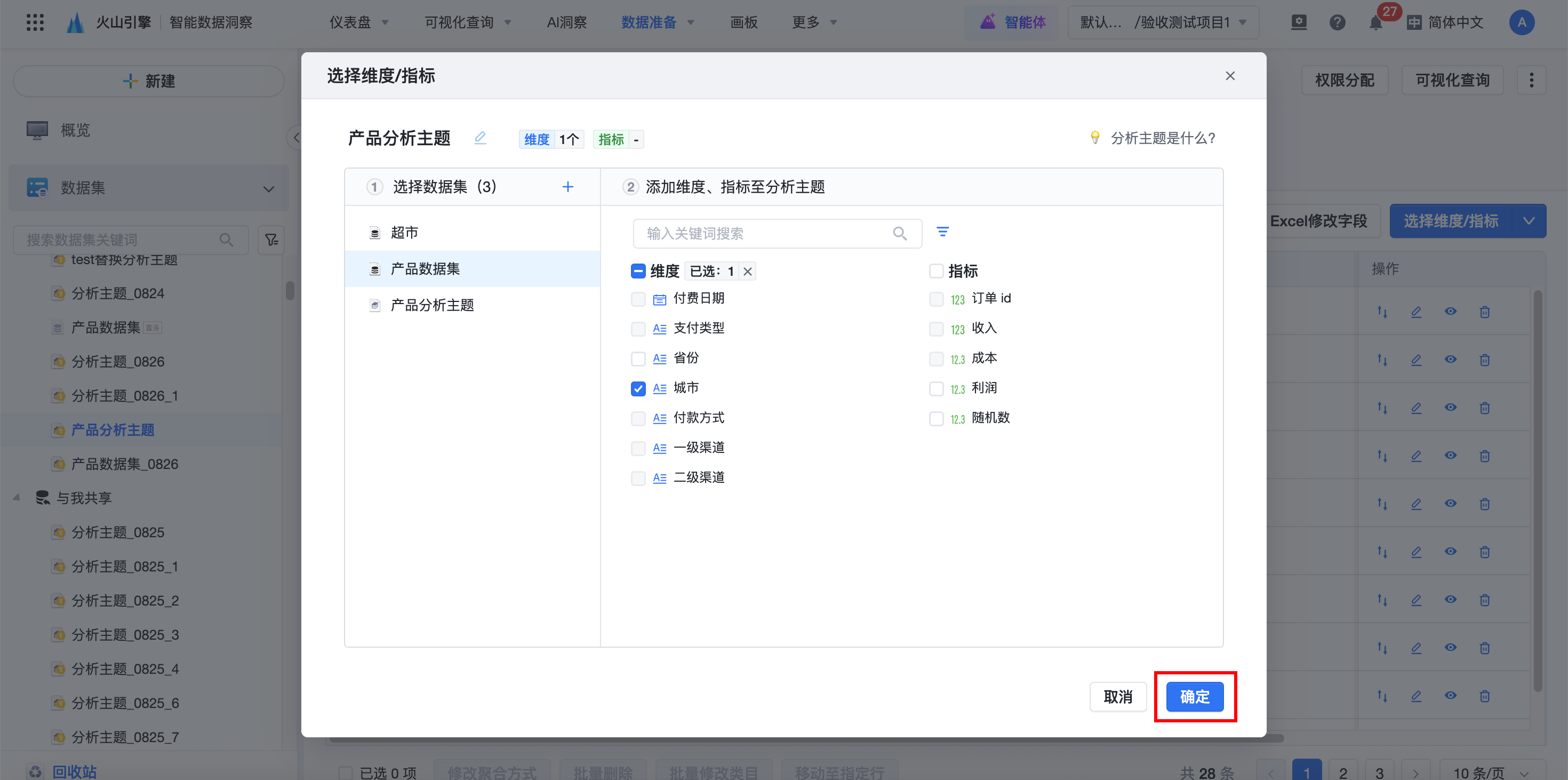
Task: Check the 省份 dimension checkbox
Action: pos(638,359)
